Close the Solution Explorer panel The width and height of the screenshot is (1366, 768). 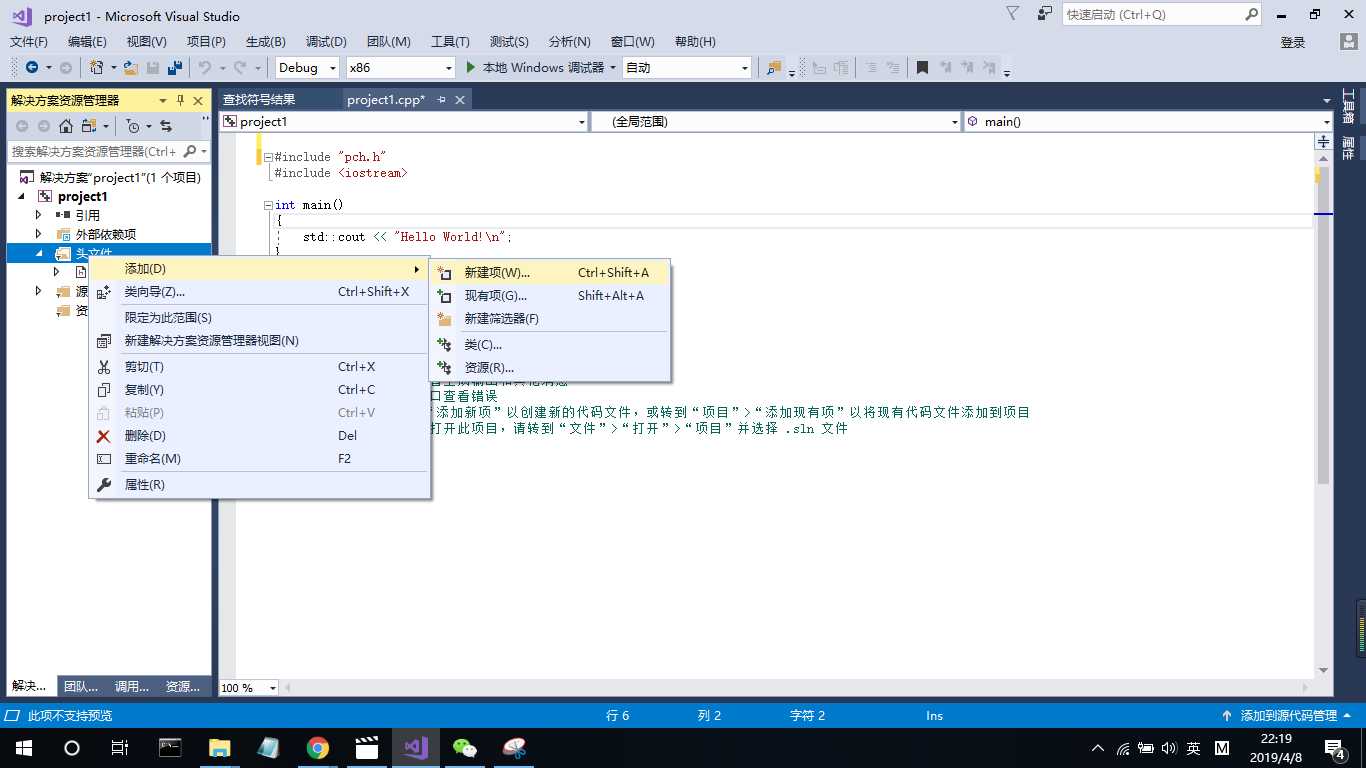pos(198,100)
